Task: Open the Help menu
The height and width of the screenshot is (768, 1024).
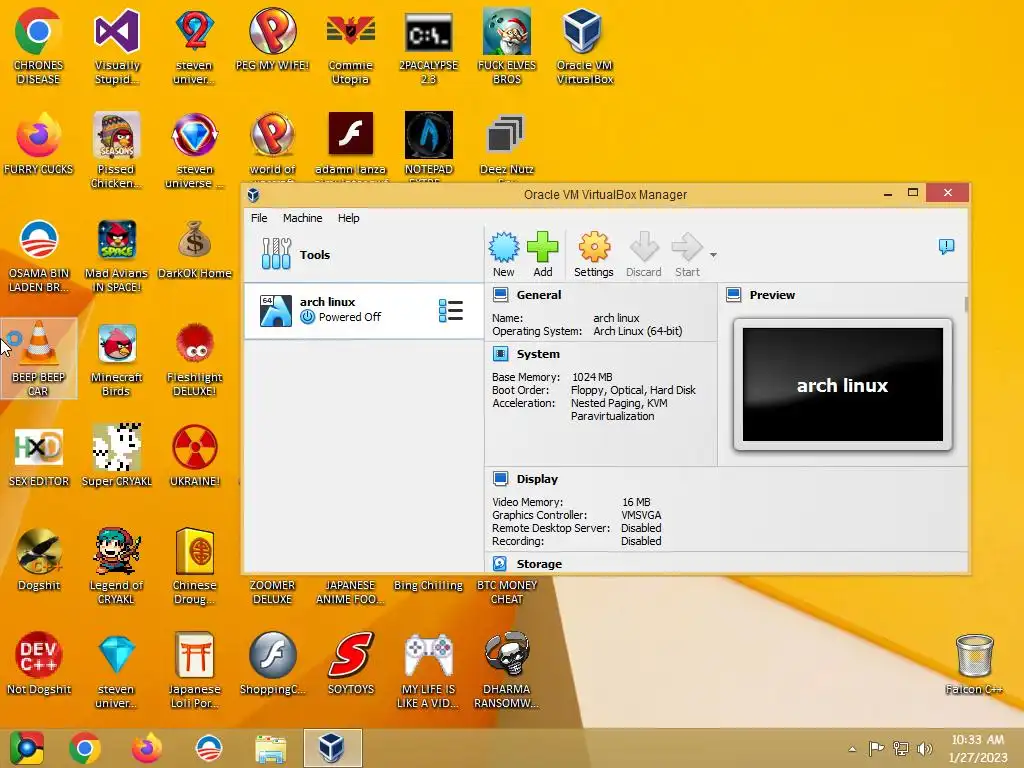Action: (348, 217)
